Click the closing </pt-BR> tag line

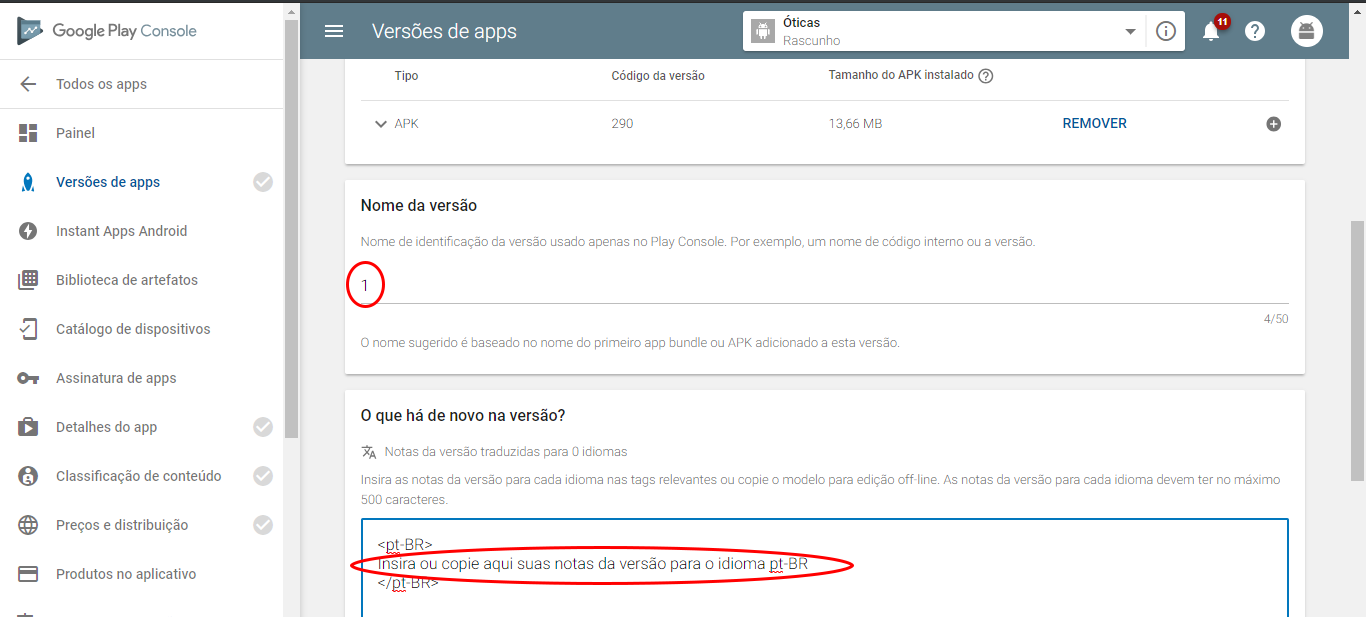click(408, 583)
